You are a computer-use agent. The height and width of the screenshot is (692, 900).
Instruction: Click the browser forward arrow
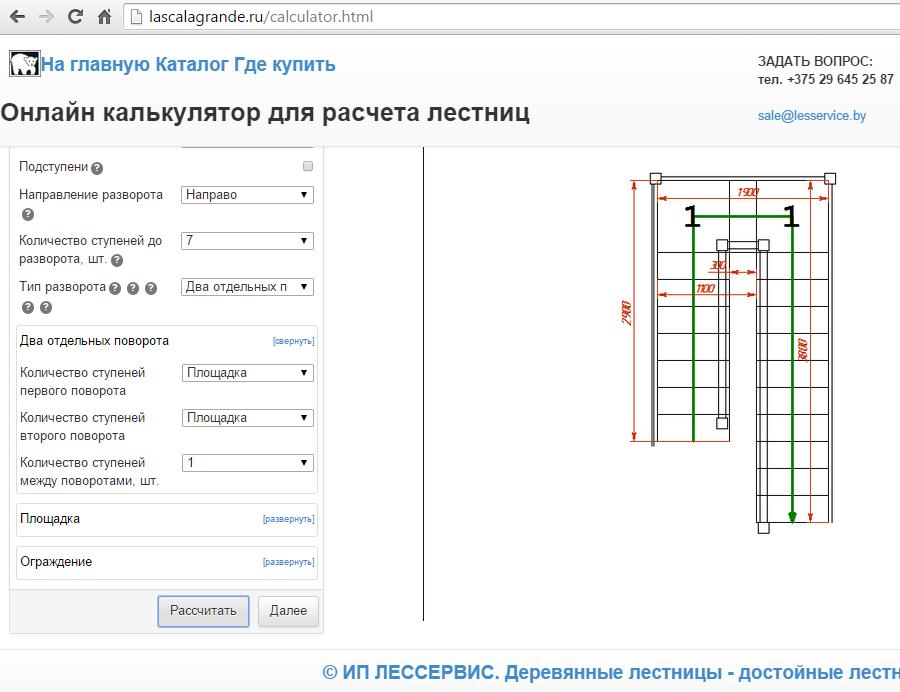pyautogui.click(x=46, y=17)
